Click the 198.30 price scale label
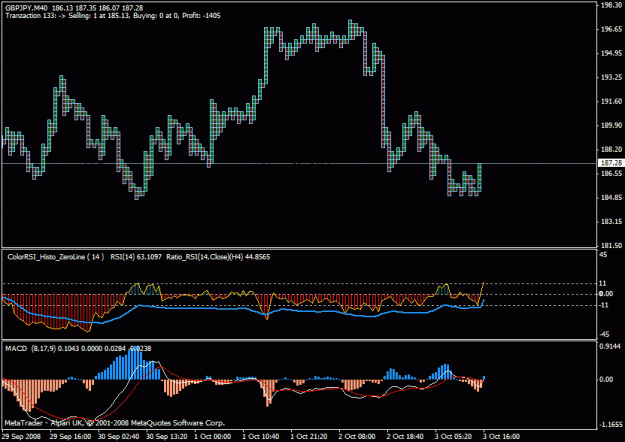 tap(611, 5)
